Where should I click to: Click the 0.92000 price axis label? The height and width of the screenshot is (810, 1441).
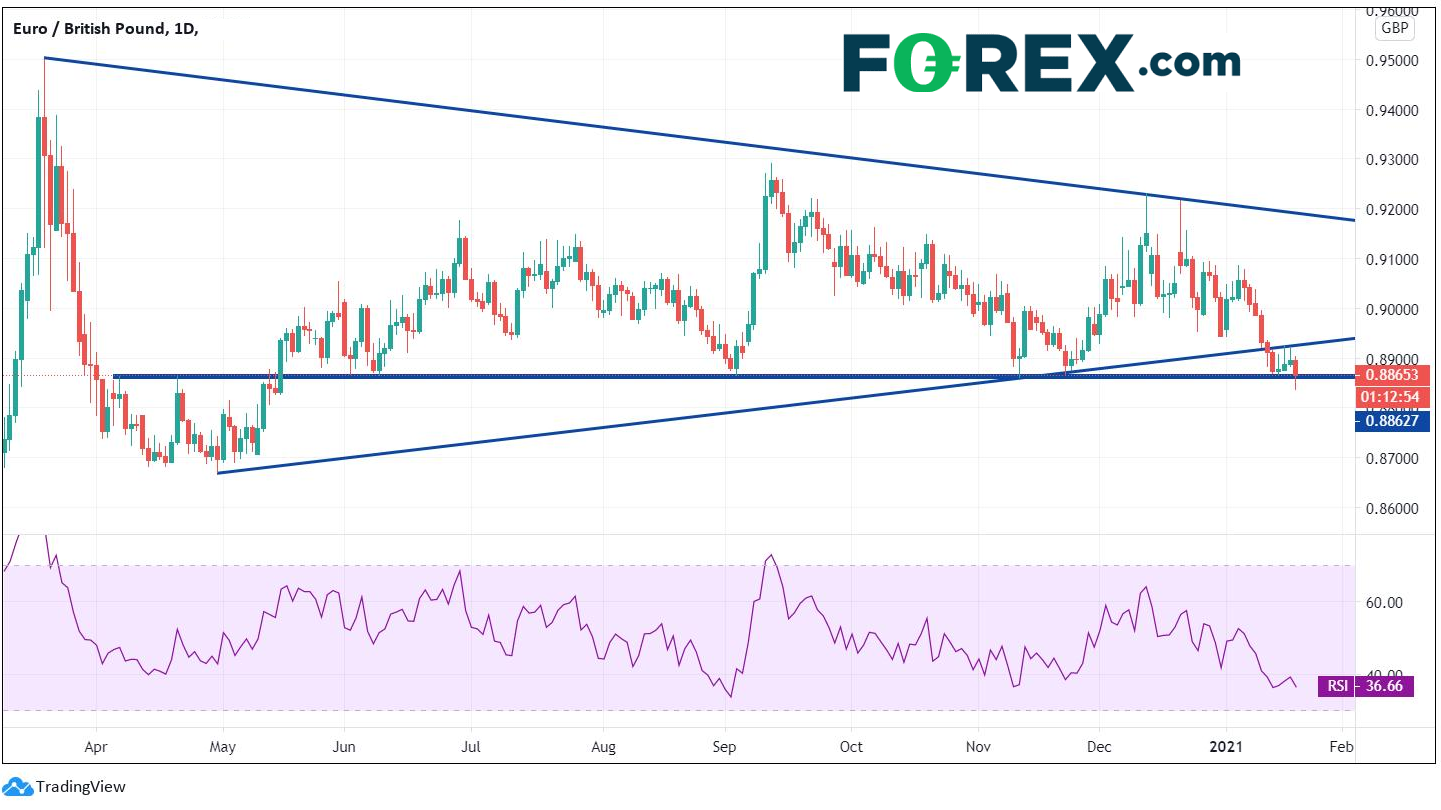[x=1393, y=210]
